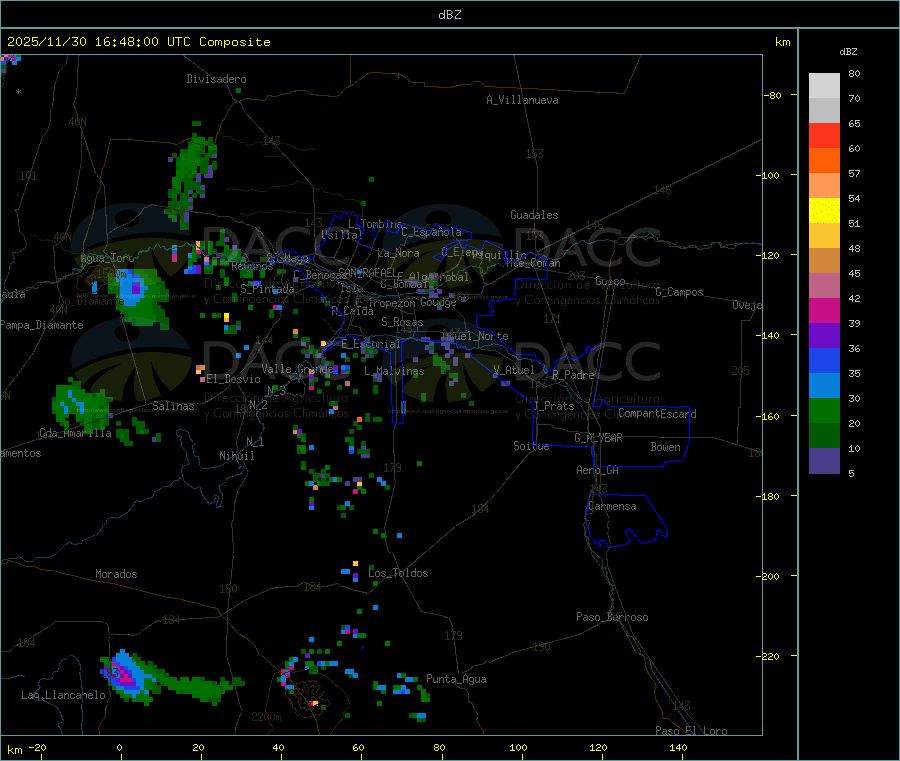This screenshot has height=761, width=900.
Task: Click the V_Atuel label
Action: point(514,370)
